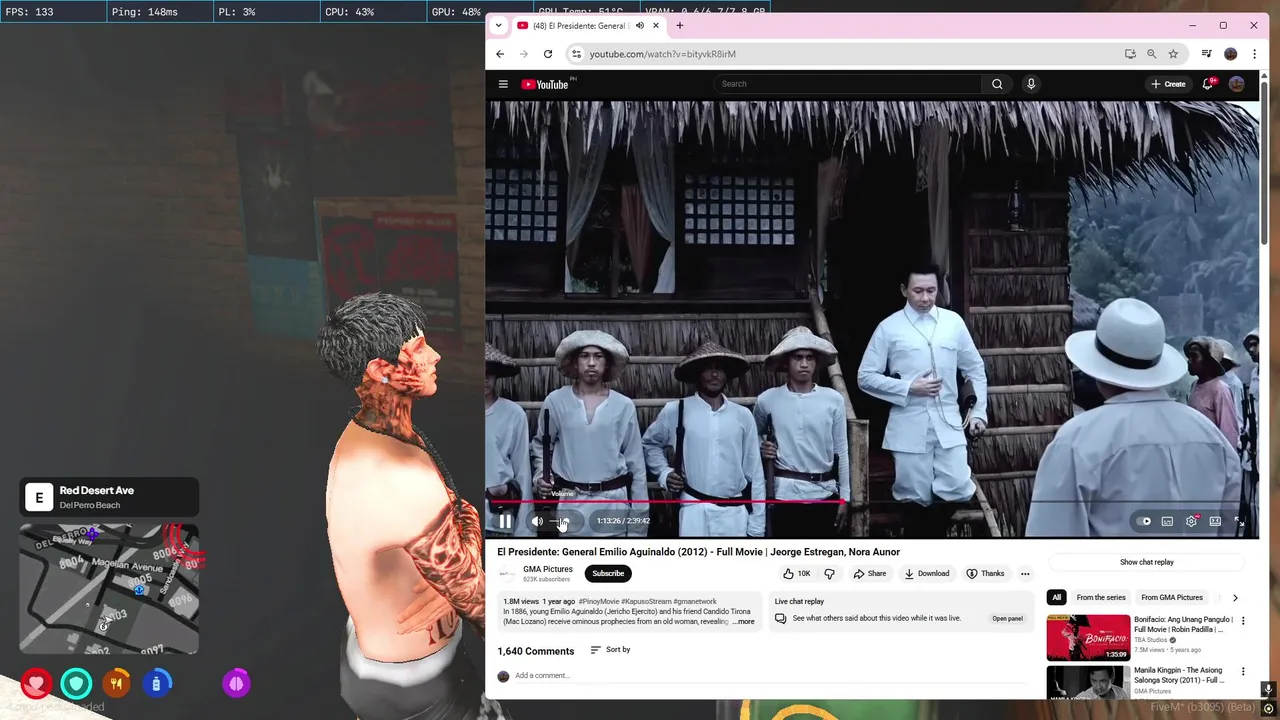The image size is (1280, 720).
Task: Show more filter chips with the arrow
Action: pyautogui.click(x=1235, y=598)
